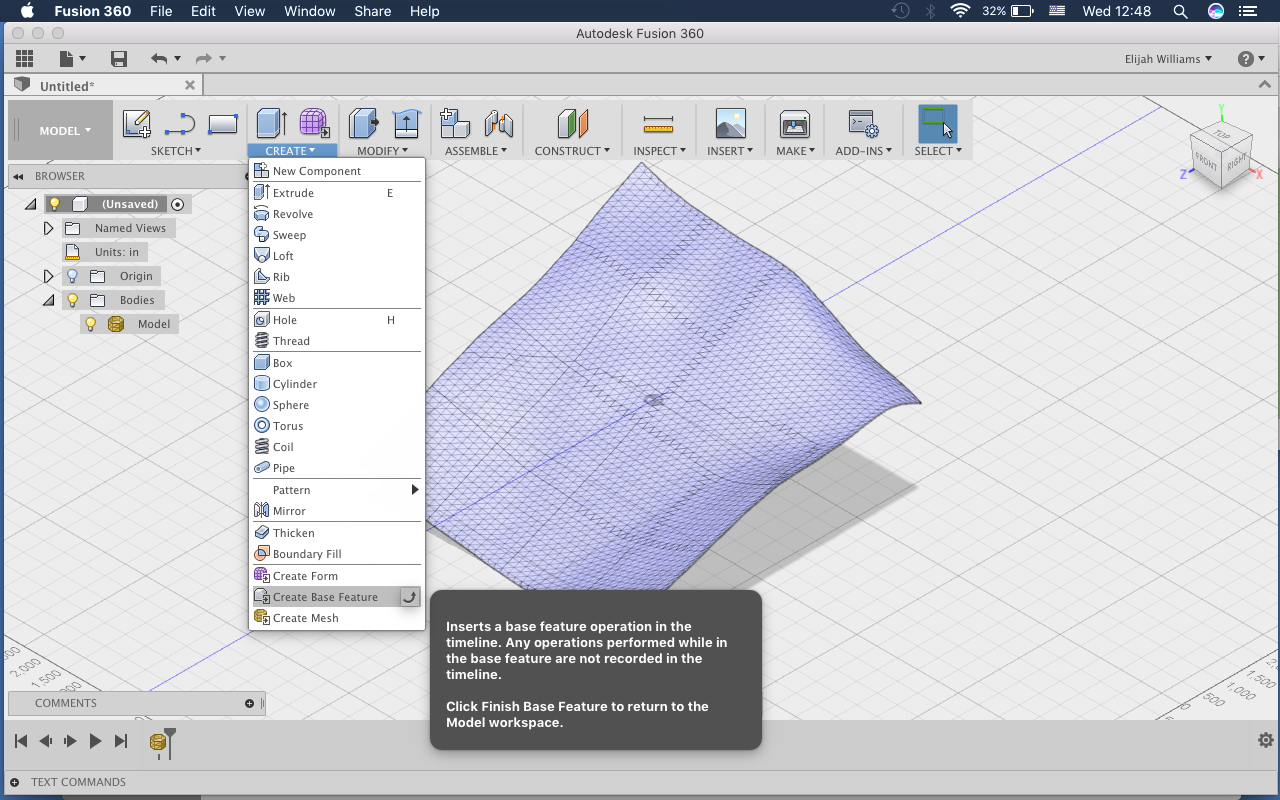Open the data panel grid icon

click(x=24, y=59)
